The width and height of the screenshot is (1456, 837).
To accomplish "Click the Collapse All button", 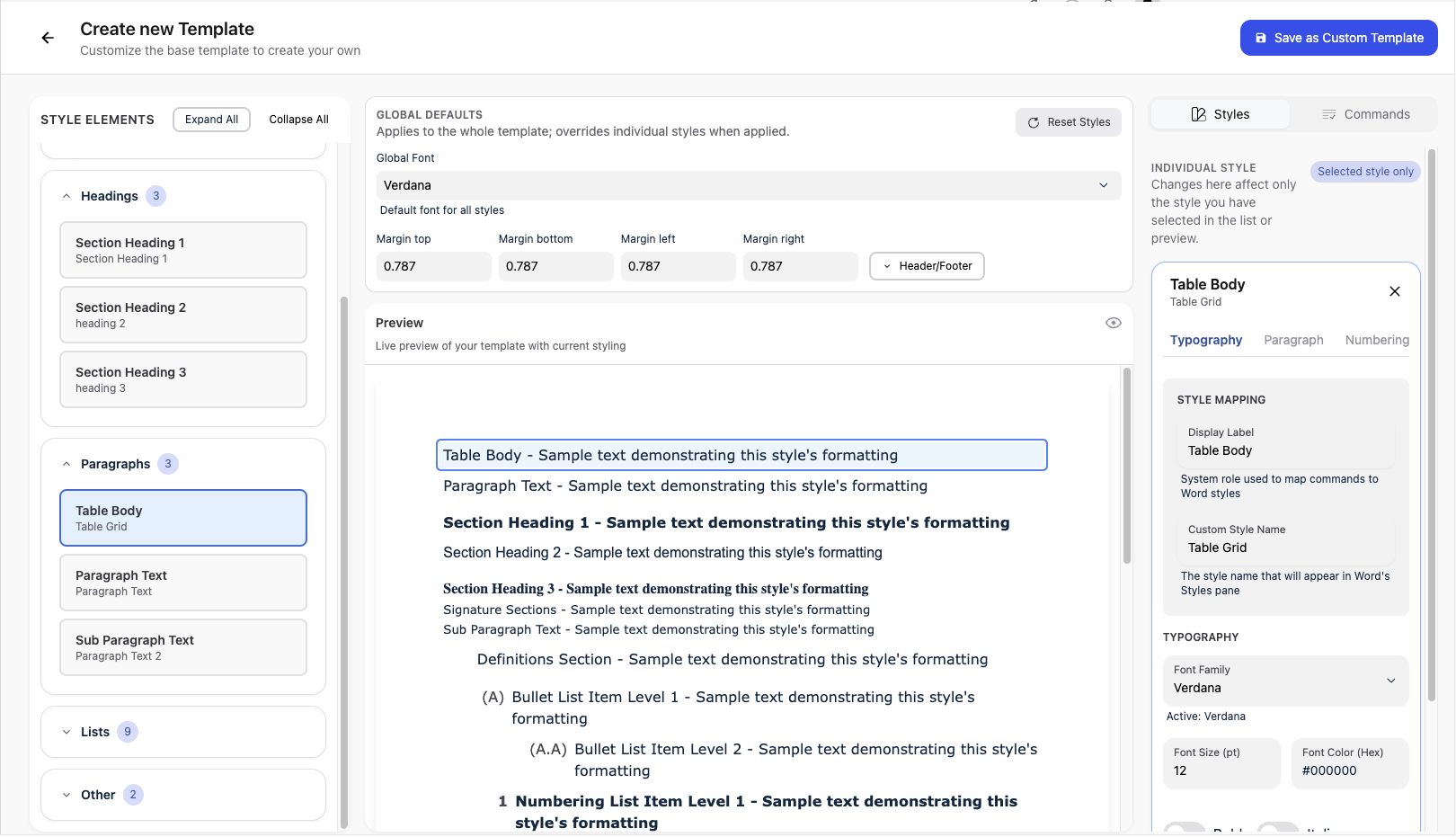I will pos(298,120).
